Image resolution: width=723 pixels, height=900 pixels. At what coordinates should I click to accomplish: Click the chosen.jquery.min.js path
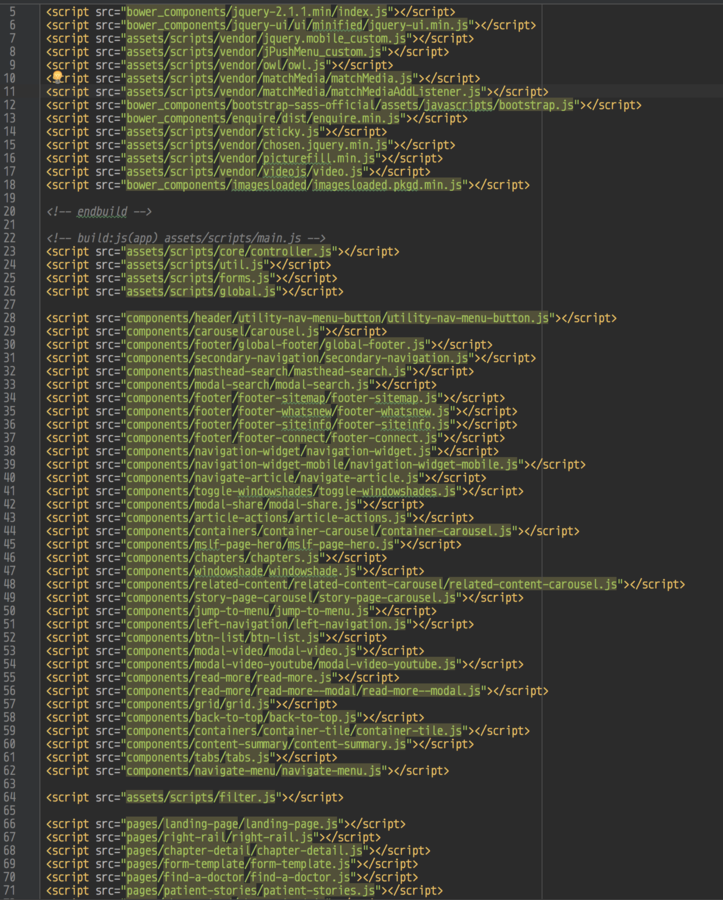click(x=257, y=145)
